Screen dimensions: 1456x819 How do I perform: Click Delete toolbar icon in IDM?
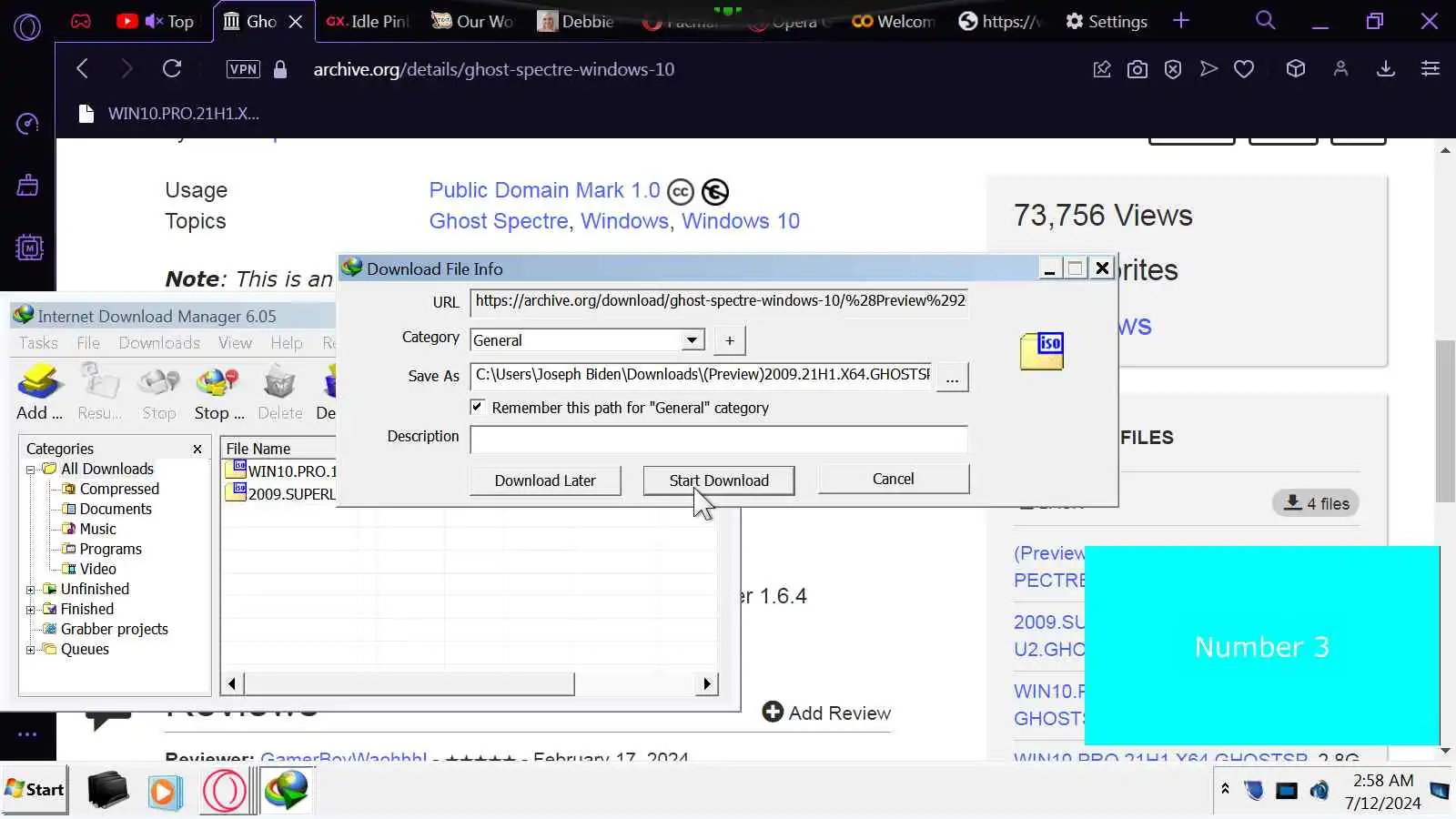click(x=279, y=392)
